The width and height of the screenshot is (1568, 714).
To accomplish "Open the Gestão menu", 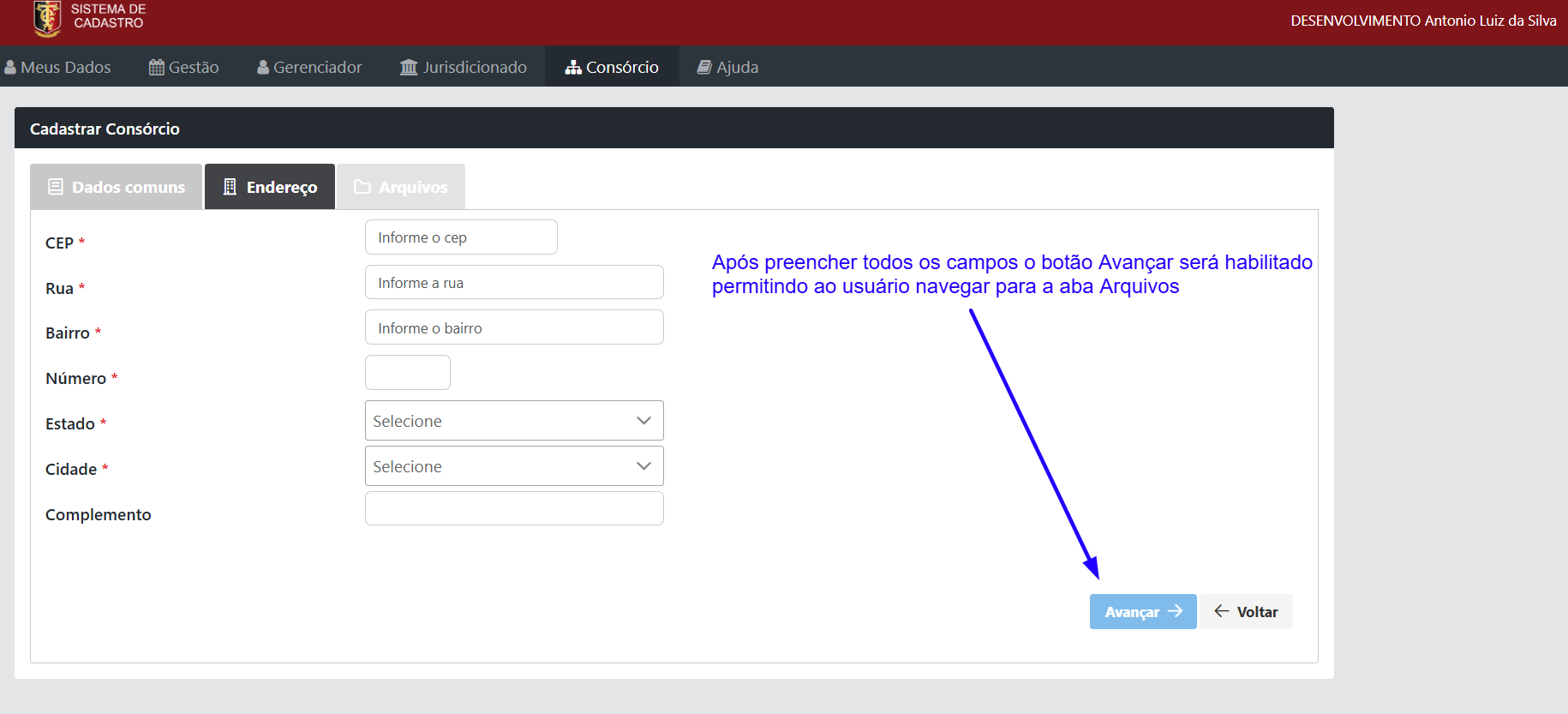I will tap(184, 67).
